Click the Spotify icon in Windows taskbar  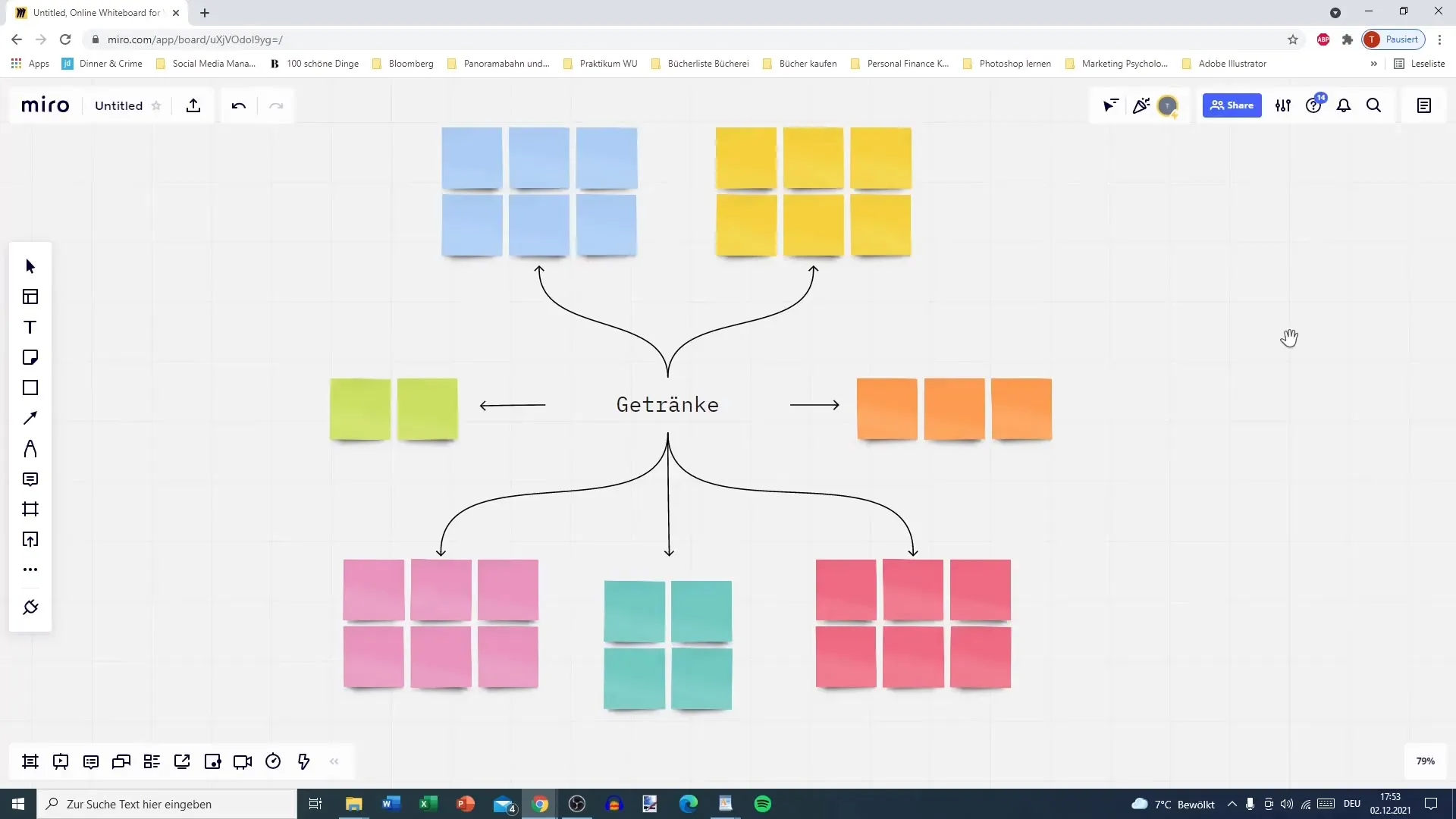tap(764, 804)
